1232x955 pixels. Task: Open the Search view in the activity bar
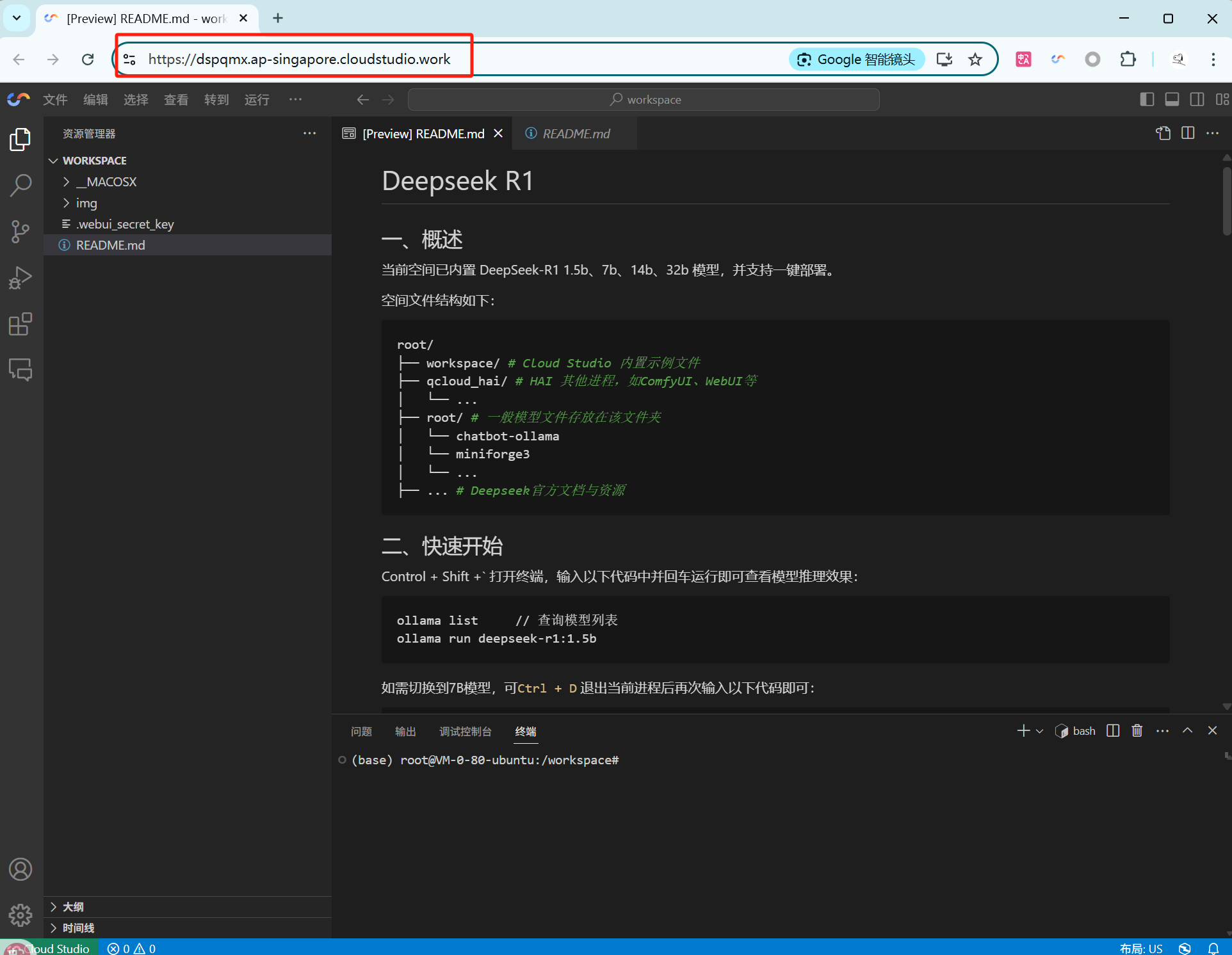(20, 185)
